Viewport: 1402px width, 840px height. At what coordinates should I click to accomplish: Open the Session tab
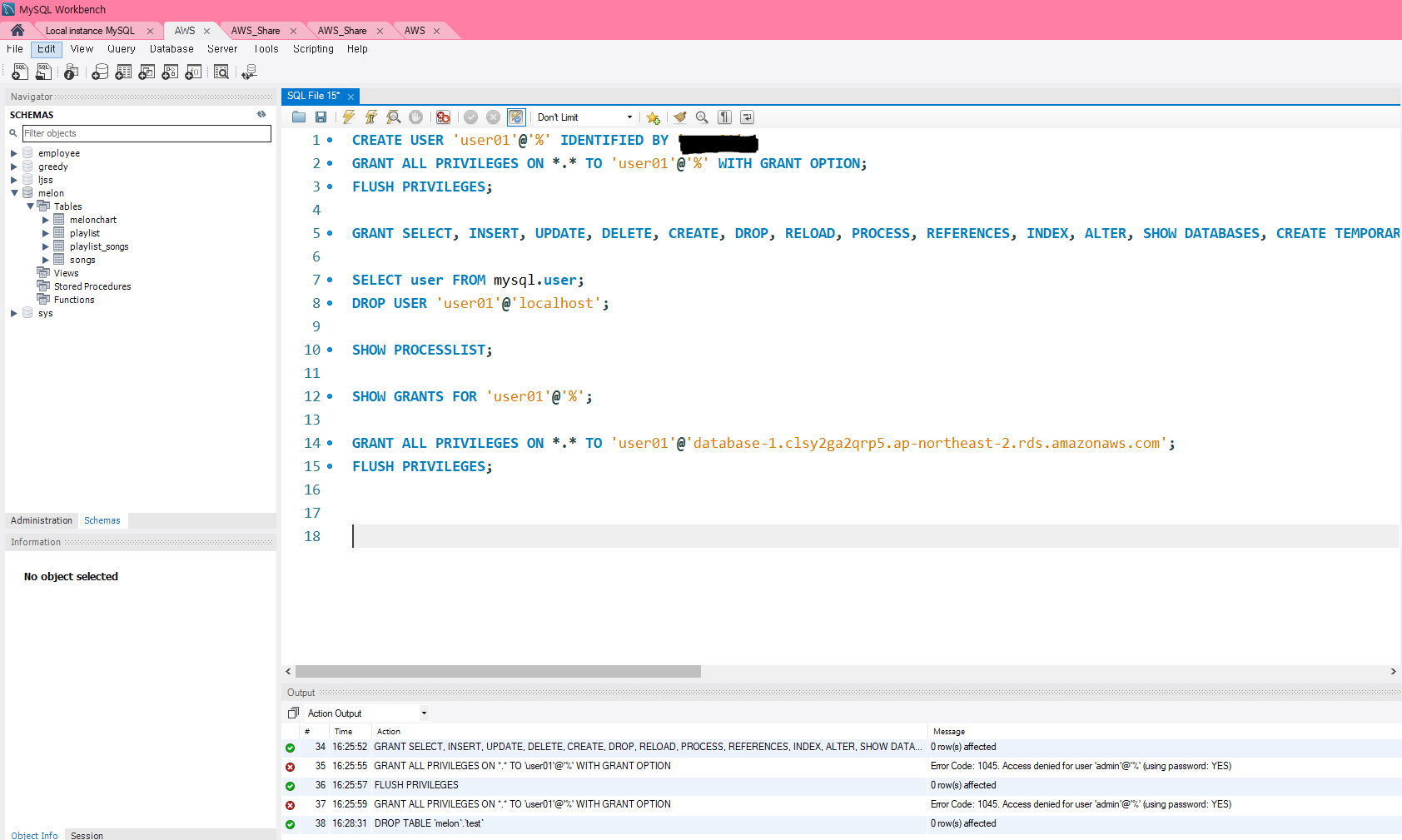pos(87,835)
